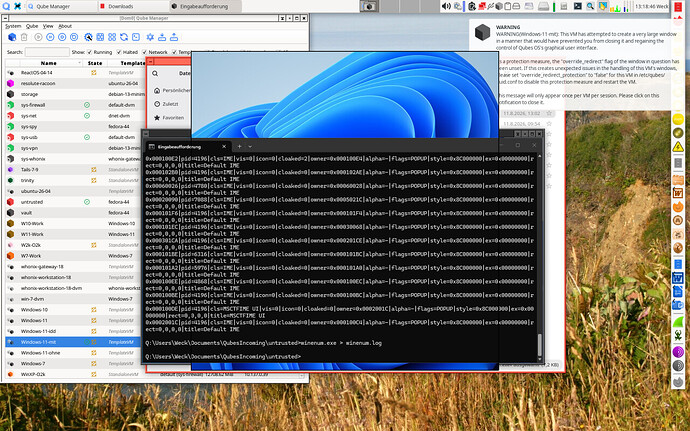Open new terminal tab with plus button

click(x=239, y=147)
